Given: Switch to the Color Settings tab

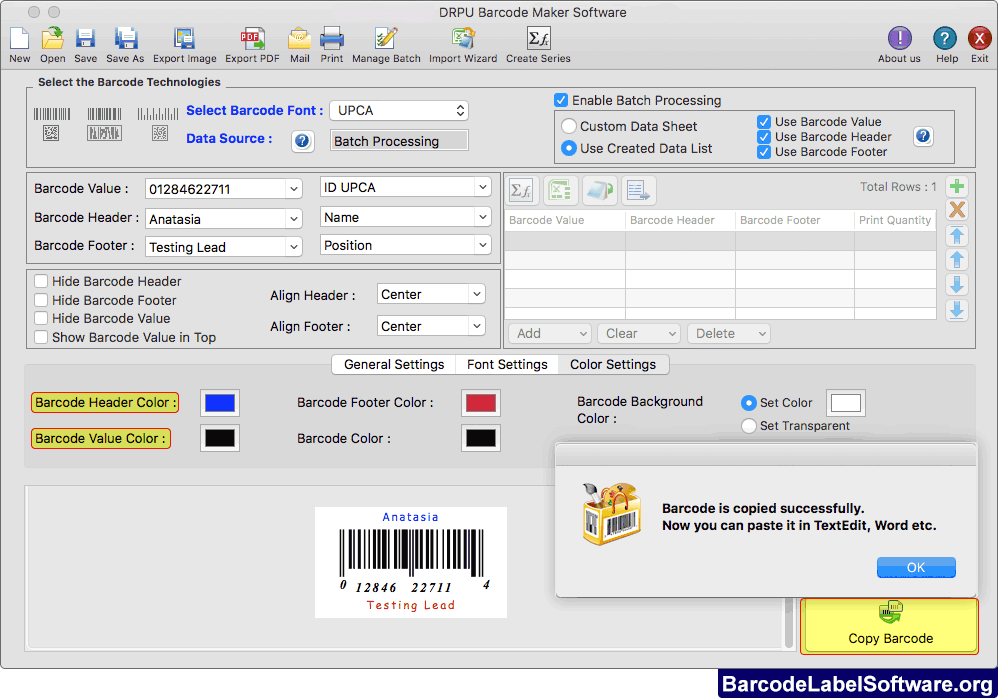Looking at the screenshot, I should click(x=613, y=364).
